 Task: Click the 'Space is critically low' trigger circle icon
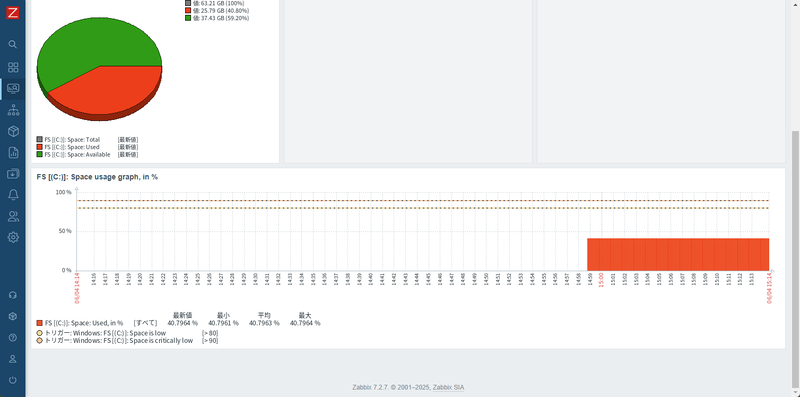click(39, 341)
